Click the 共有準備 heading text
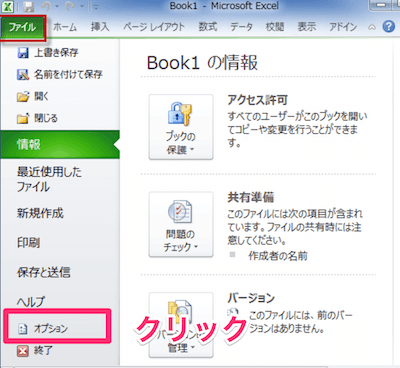The width and height of the screenshot is (400, 368). point(251,197)
